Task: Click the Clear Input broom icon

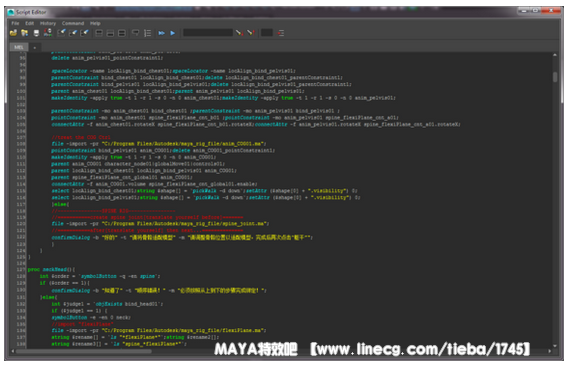Action: pyautogui.click(x=73, y=33)
